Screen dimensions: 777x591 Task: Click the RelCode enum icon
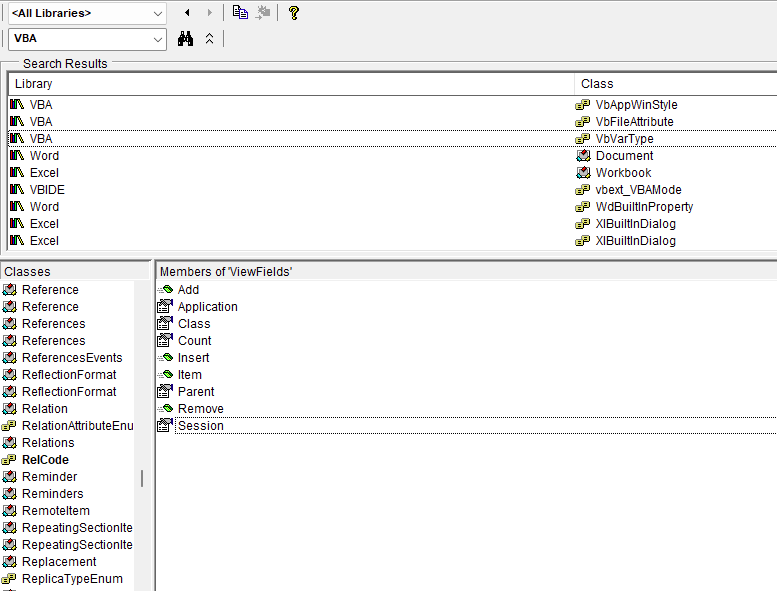(9, 460)
